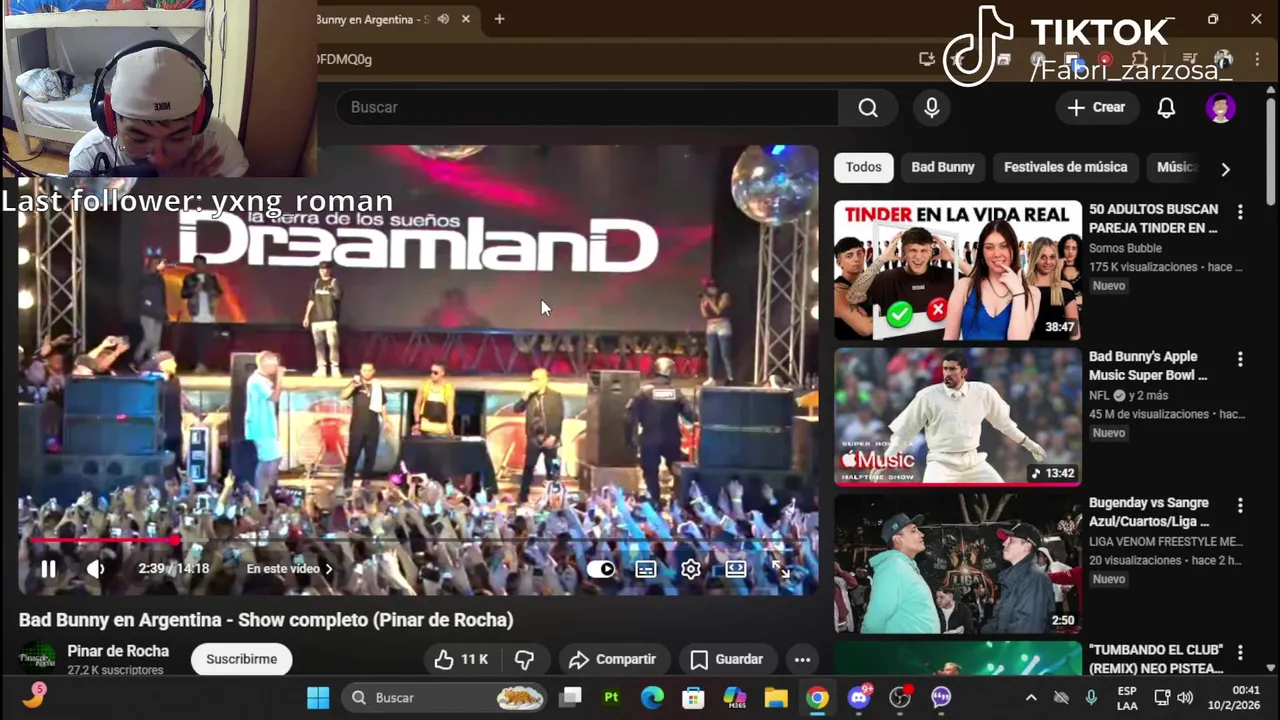Open the Windows Start menu
1280x720 pixels.
318,697
